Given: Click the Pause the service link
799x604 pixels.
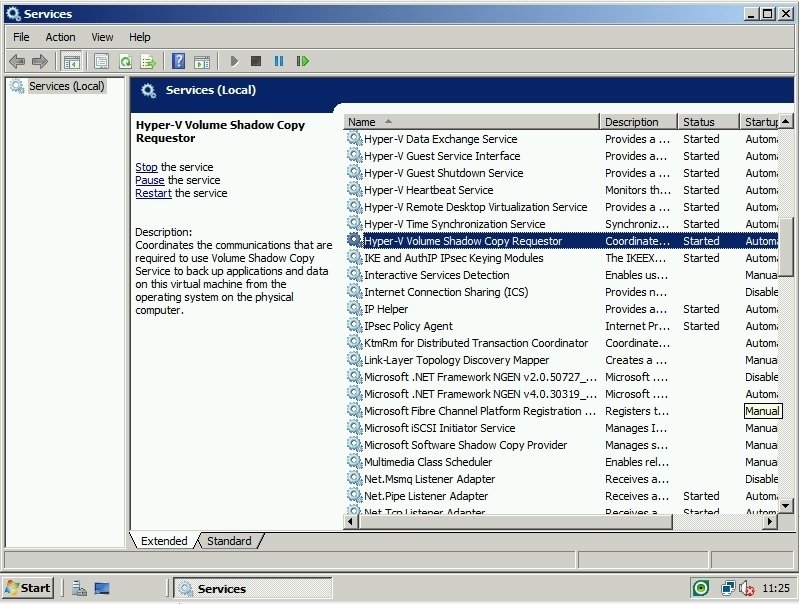Looking at the screenshot, I should point(150,180).
